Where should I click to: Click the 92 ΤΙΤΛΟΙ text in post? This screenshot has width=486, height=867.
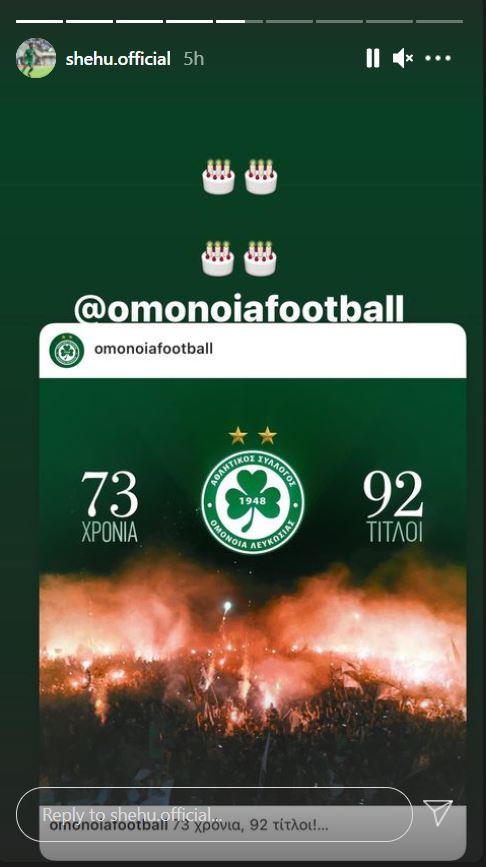tap(393, 506)
